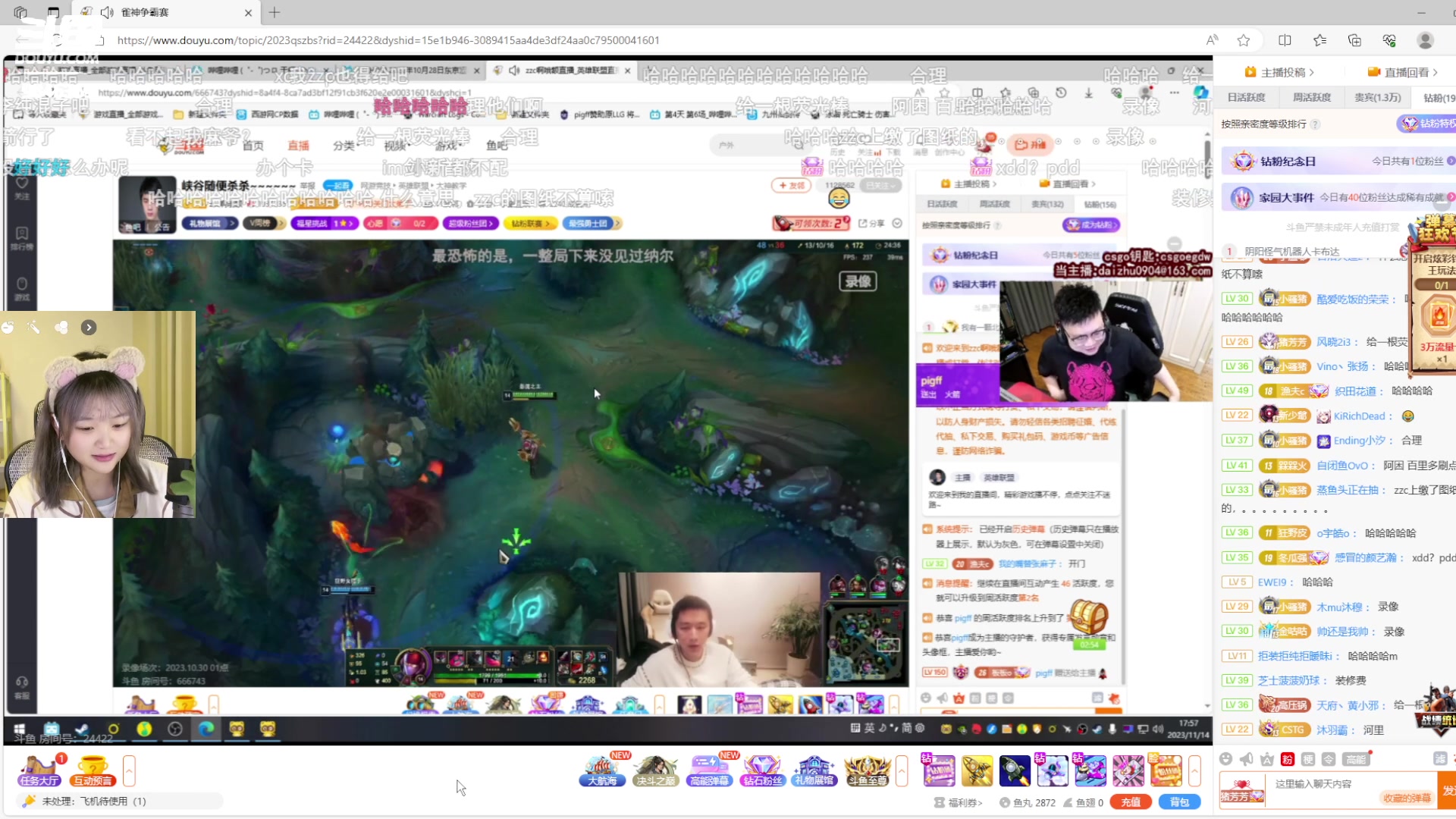Click the horn broadcast icon in chat toolbar
This screenshot has width=1456, height=819.
[x=1246, y=759]
